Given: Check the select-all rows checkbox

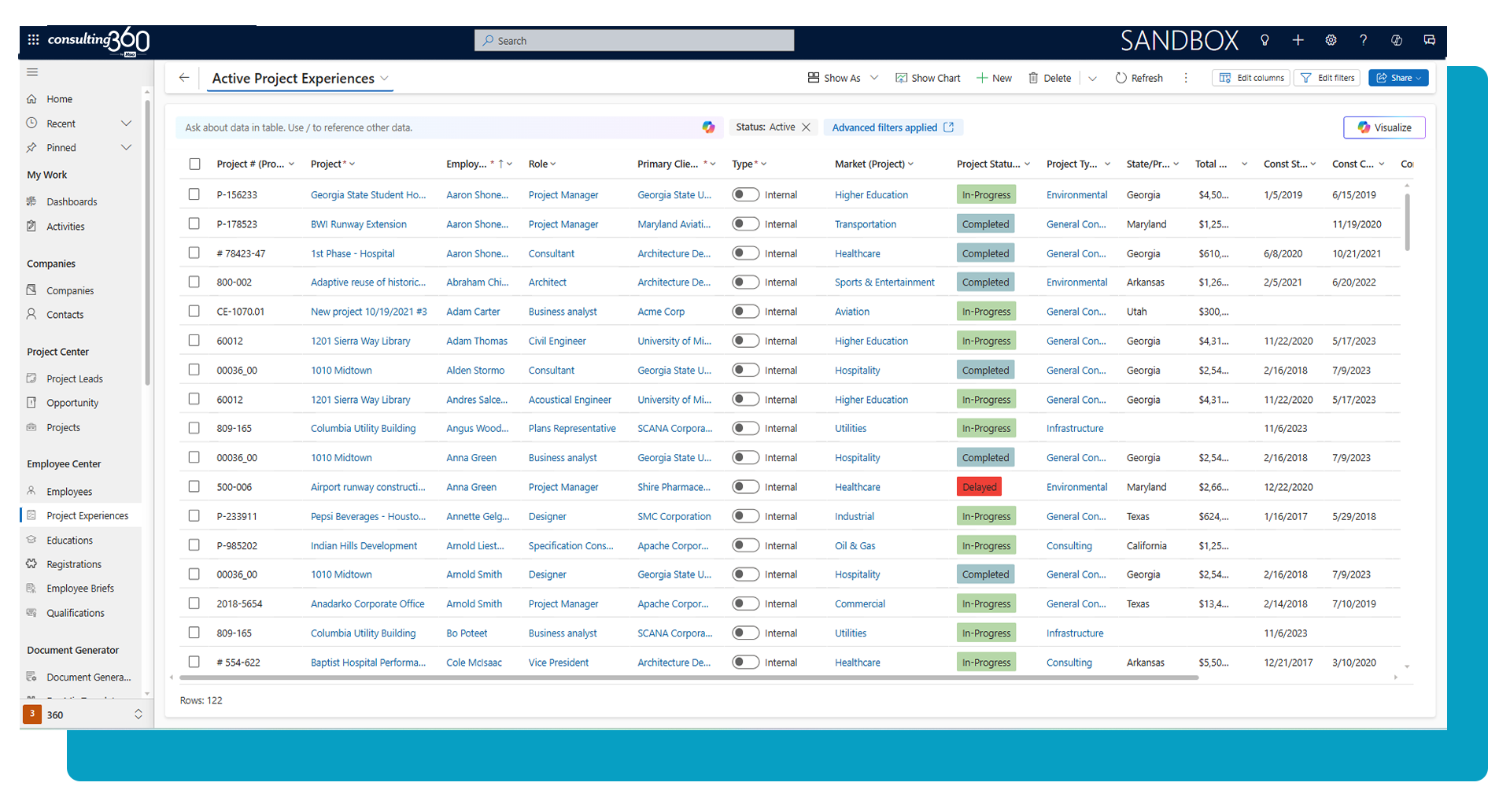Looking at the screenshot, I should click(194, 164).
